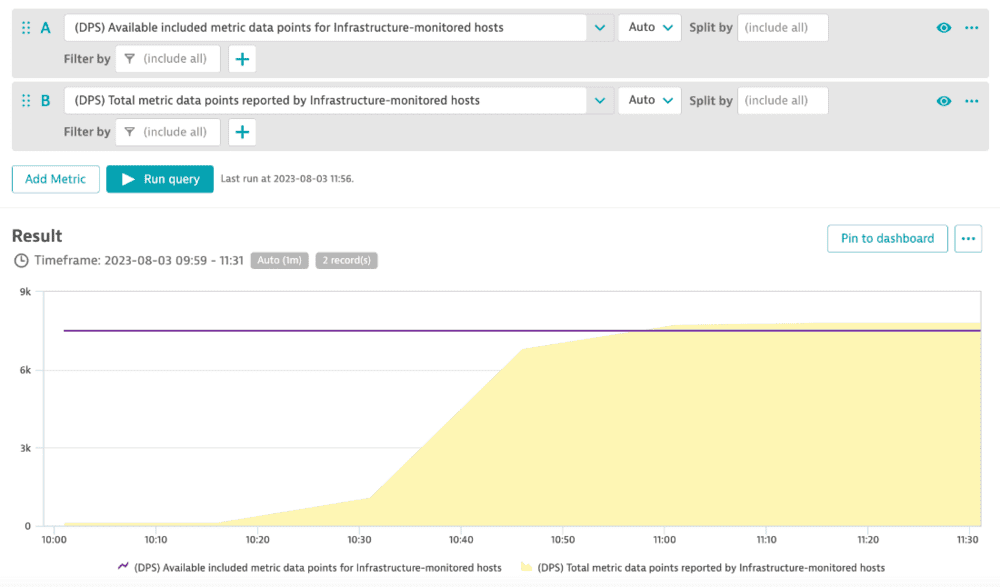The width and height of the screenshot is (1000, 587).
Task: Click the filter funnel icon in query B
Action: coord(128,131)
